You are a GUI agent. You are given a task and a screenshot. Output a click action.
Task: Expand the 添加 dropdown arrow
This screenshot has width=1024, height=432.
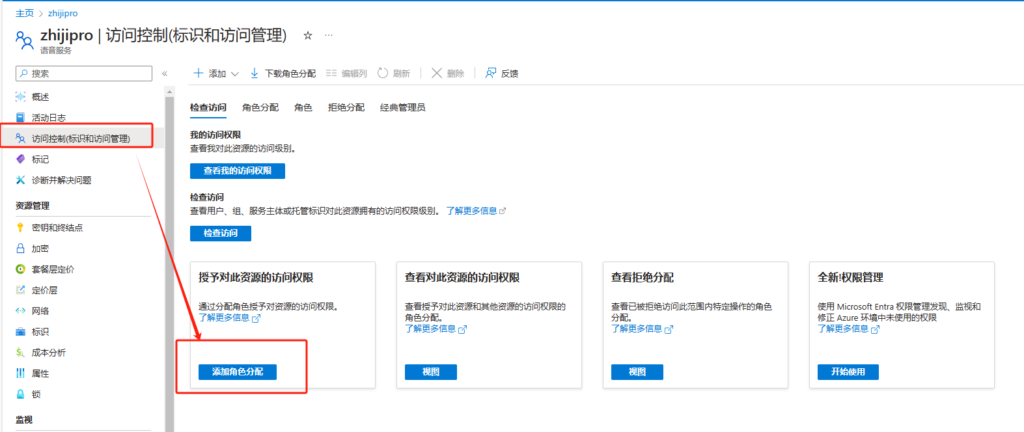pos(235,74)
